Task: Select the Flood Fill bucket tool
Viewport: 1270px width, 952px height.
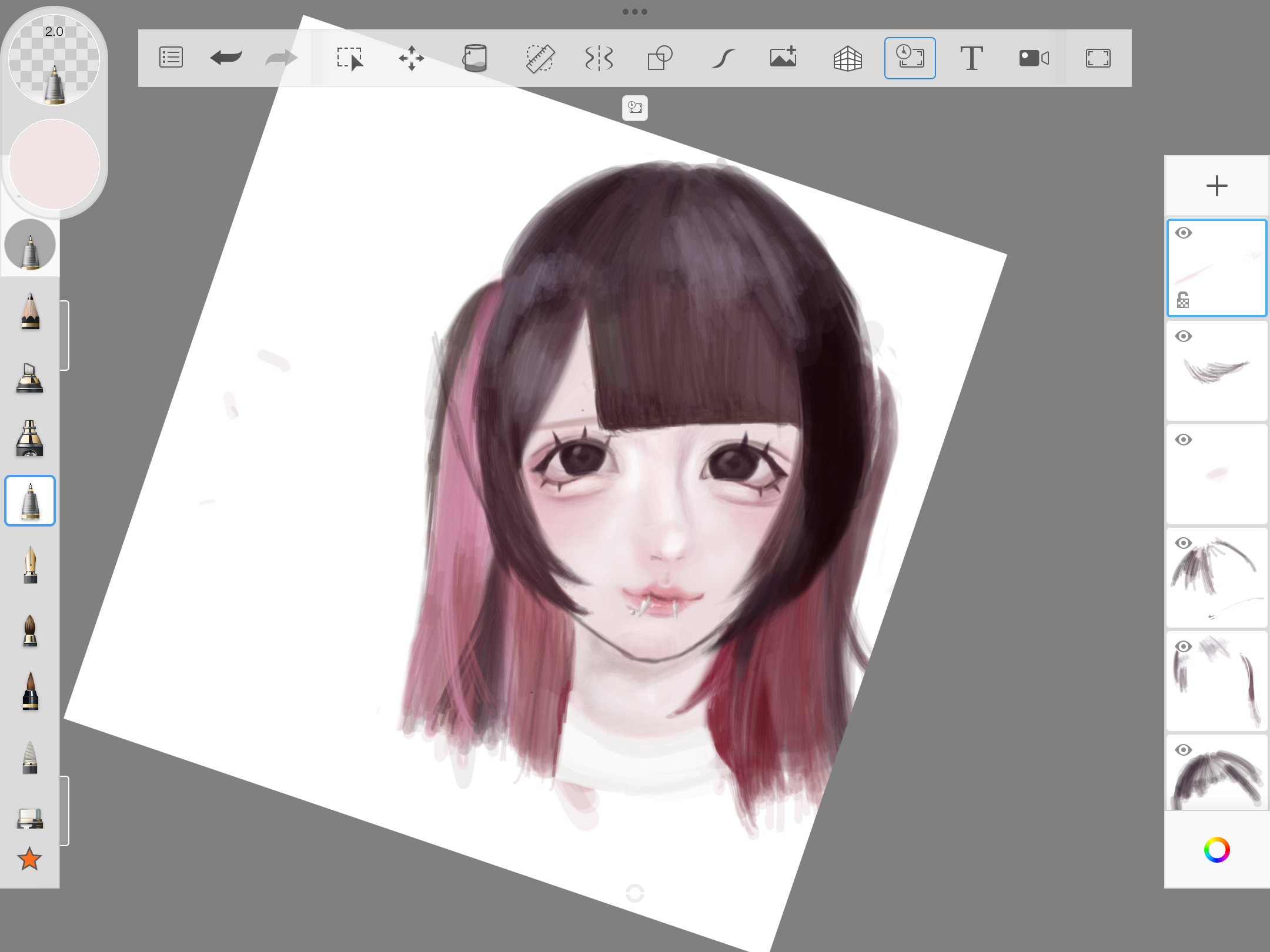Action: (474, 58)
